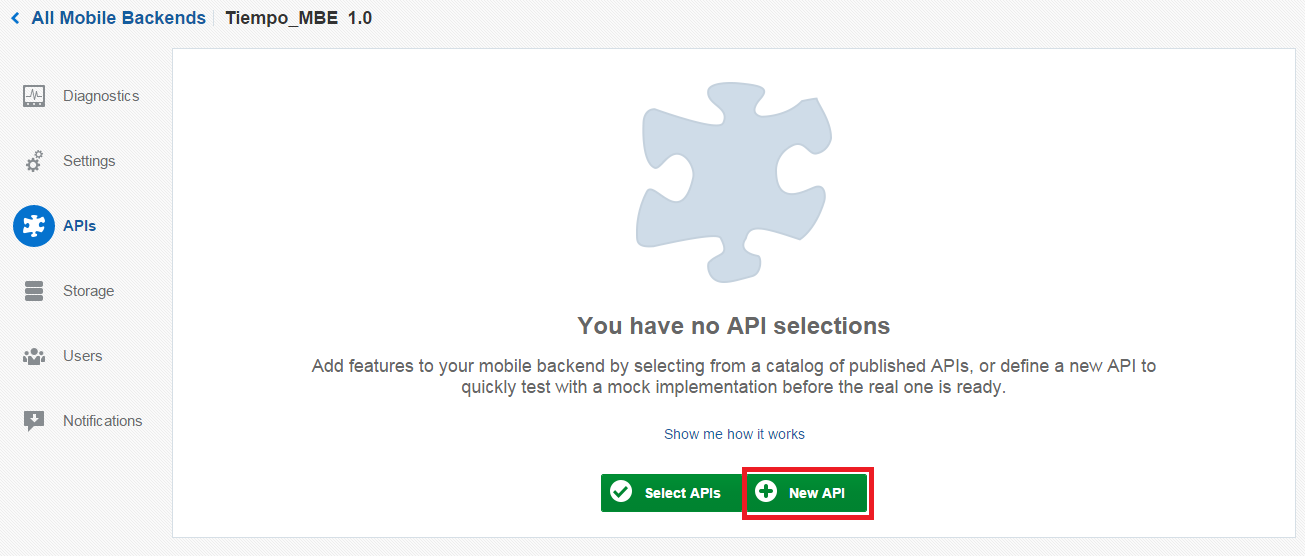Click the Users group icon

click(34, 356)
